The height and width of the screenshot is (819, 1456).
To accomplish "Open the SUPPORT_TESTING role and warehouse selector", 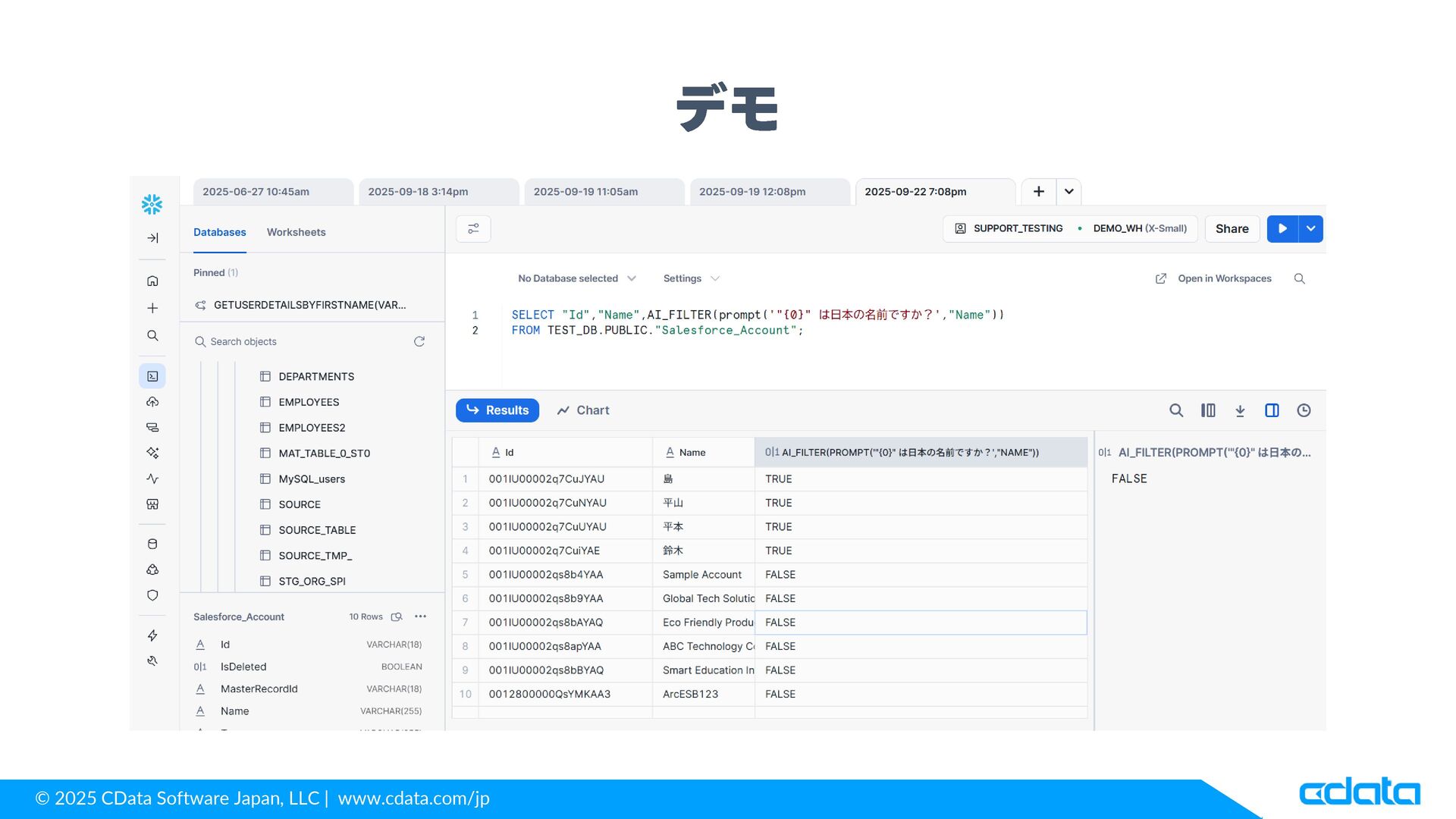I will click(1070, 229).
